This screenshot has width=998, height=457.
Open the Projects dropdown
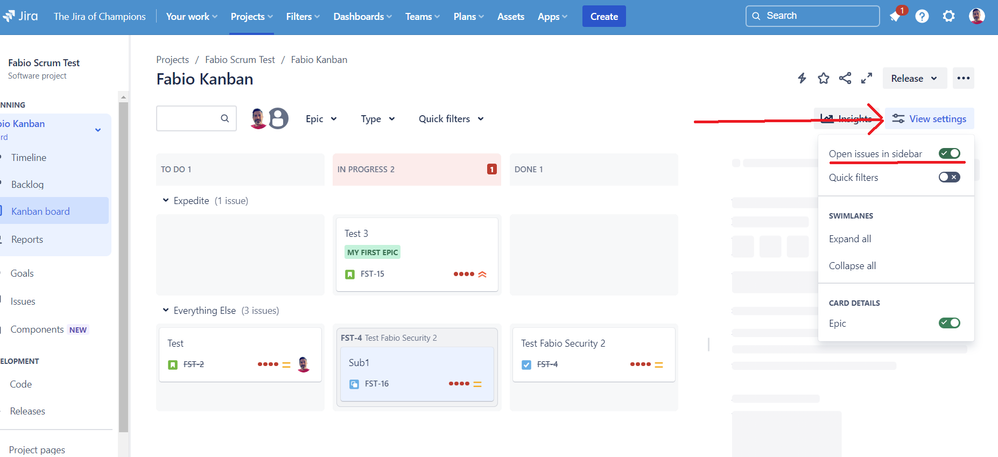coord(251,17)
